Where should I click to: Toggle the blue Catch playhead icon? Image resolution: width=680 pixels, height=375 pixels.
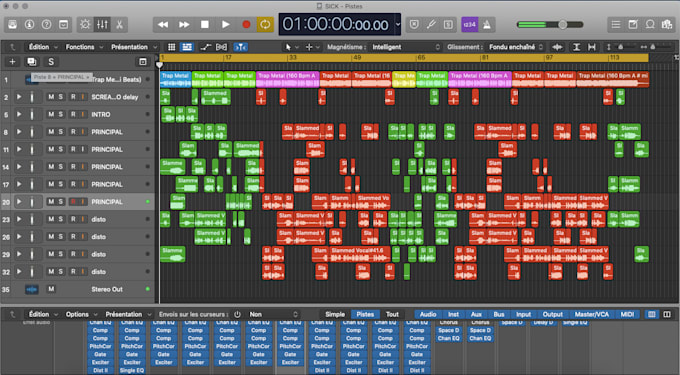pyautogui.click(x=240, y=47)
